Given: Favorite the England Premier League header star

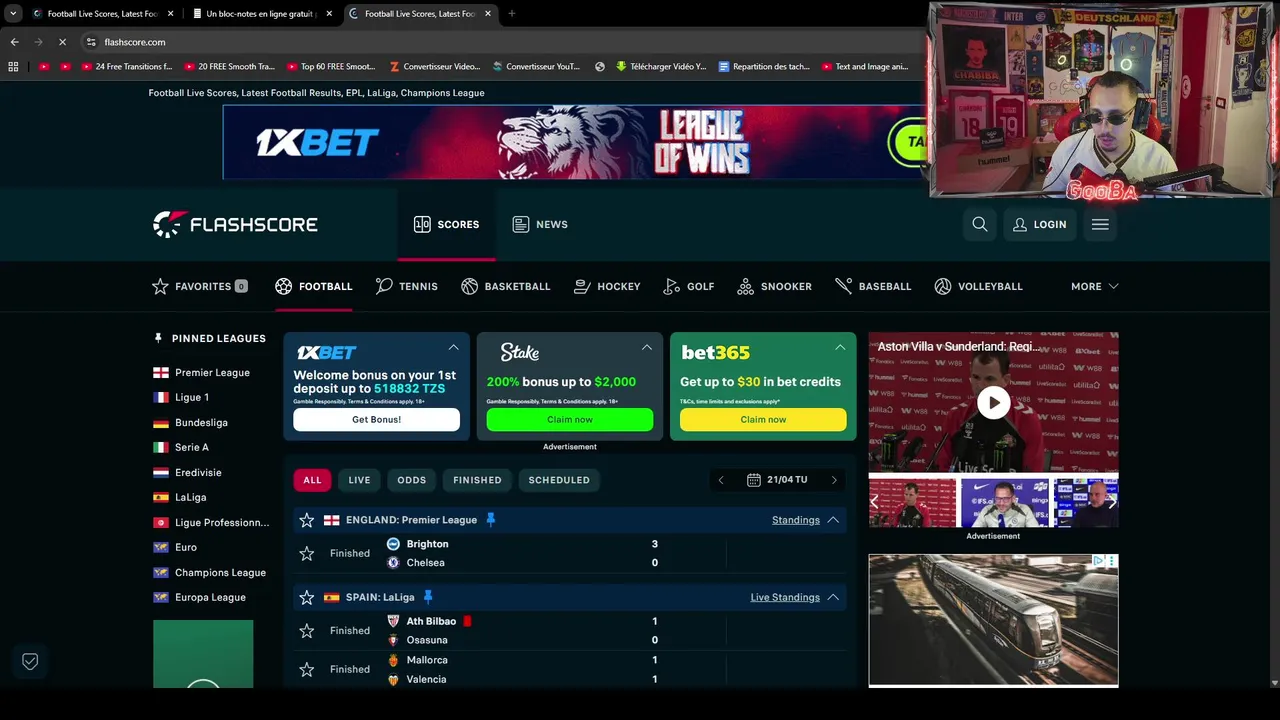Looking at the screenshot, I should [307, 520].
